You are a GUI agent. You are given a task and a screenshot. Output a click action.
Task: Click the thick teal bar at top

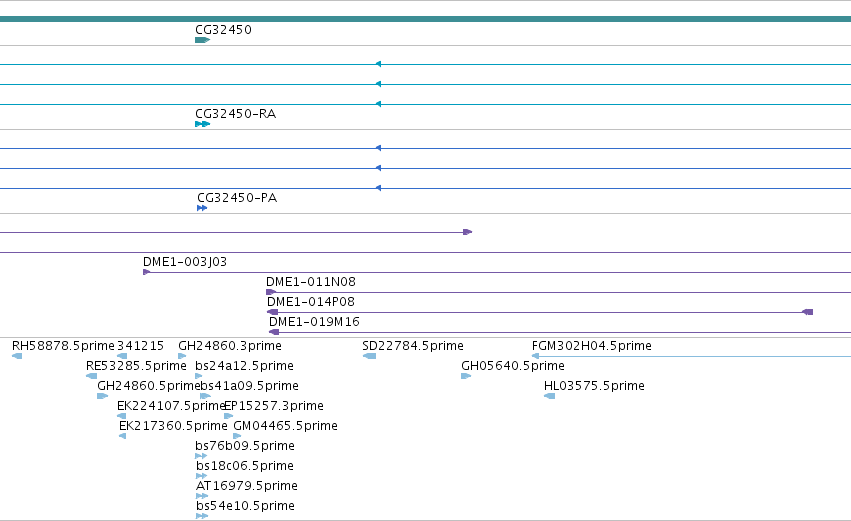point(426,19)
